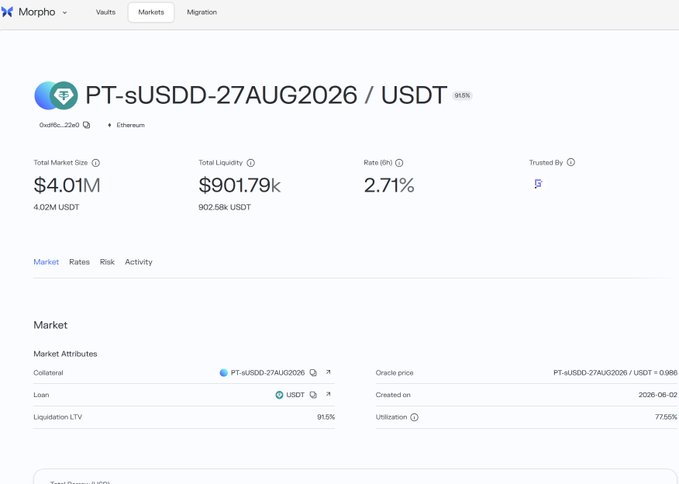The height and width of the screenshot is (484, 679).
Task: Click the $901.79k liquidity value
Action: (239, 185)
